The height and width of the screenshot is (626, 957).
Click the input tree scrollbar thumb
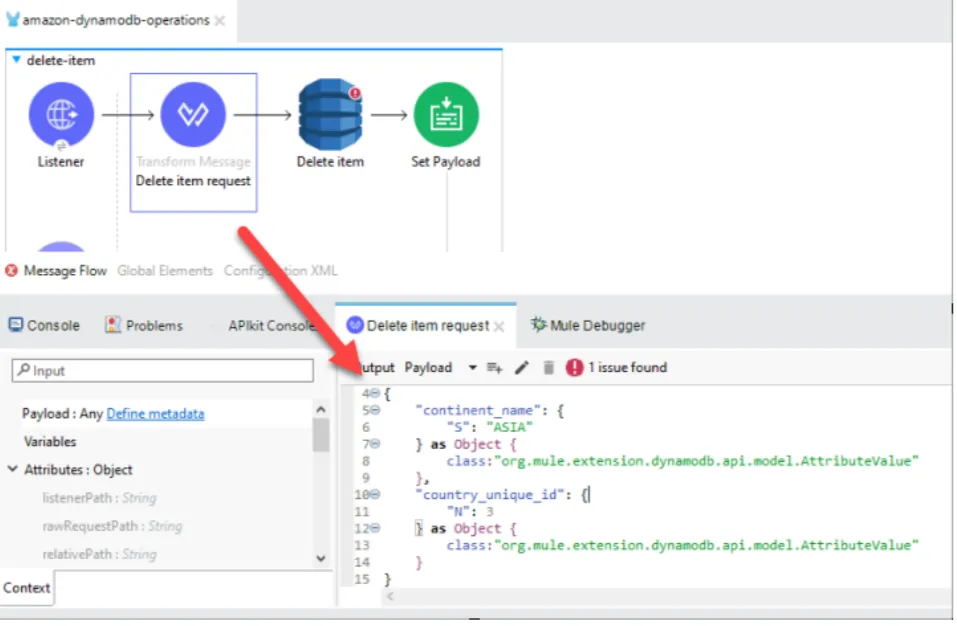click(x=321, y=435)
